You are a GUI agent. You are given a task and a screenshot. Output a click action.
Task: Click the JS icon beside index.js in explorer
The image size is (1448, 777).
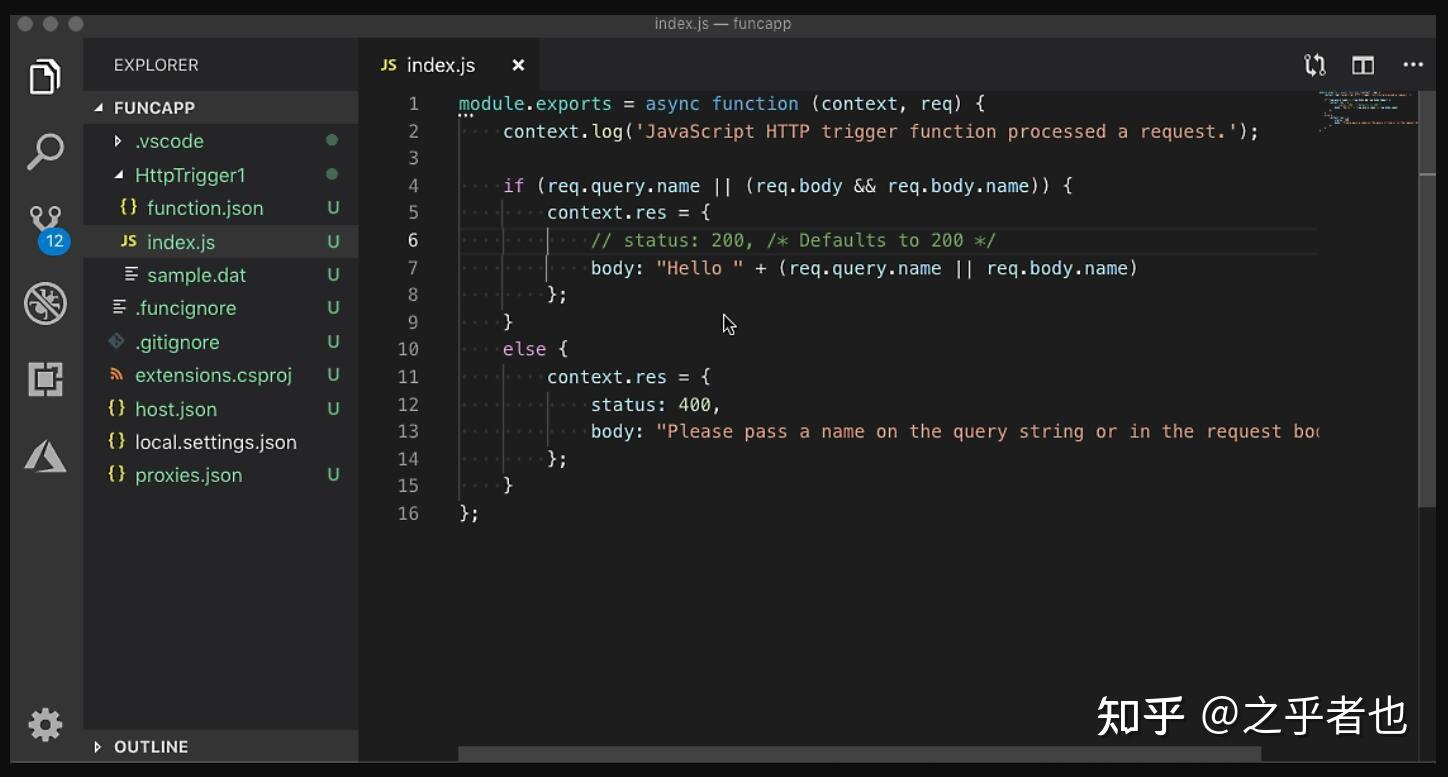click(128, 242)
